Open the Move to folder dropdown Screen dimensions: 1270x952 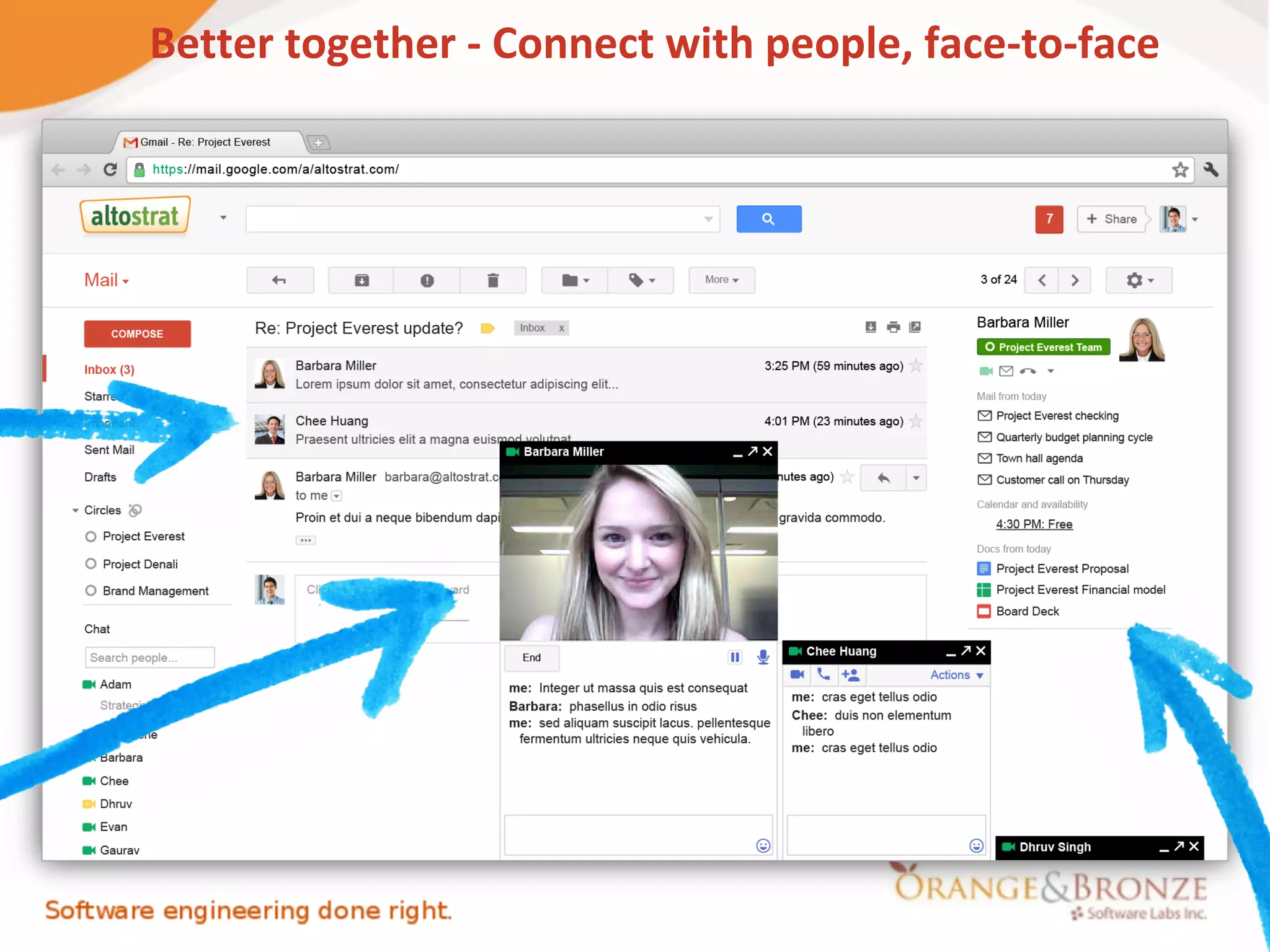click(575, 280)
